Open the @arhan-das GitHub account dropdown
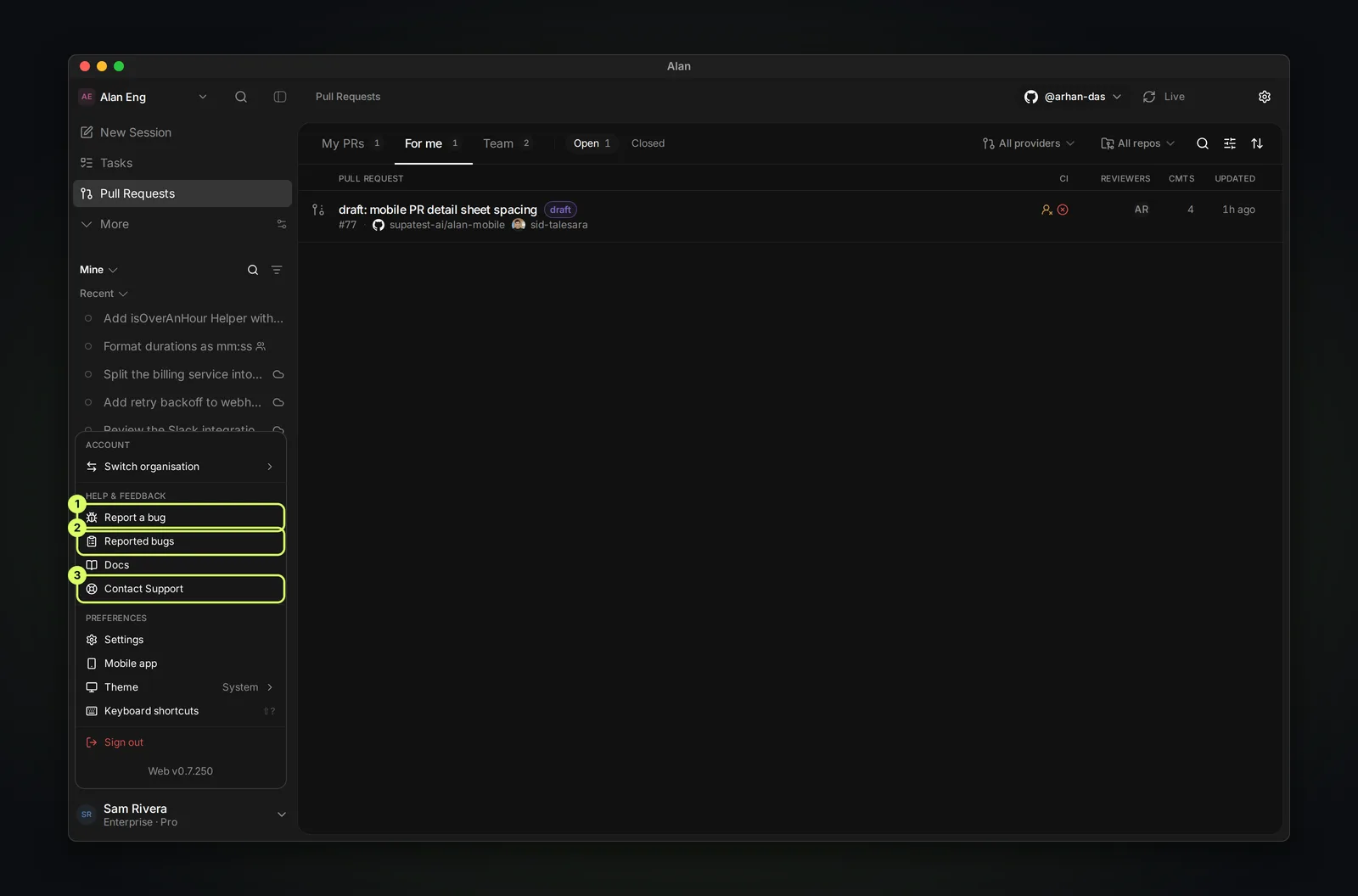This screenshot has height=896, width=1358. click(x=1073, y=97)
